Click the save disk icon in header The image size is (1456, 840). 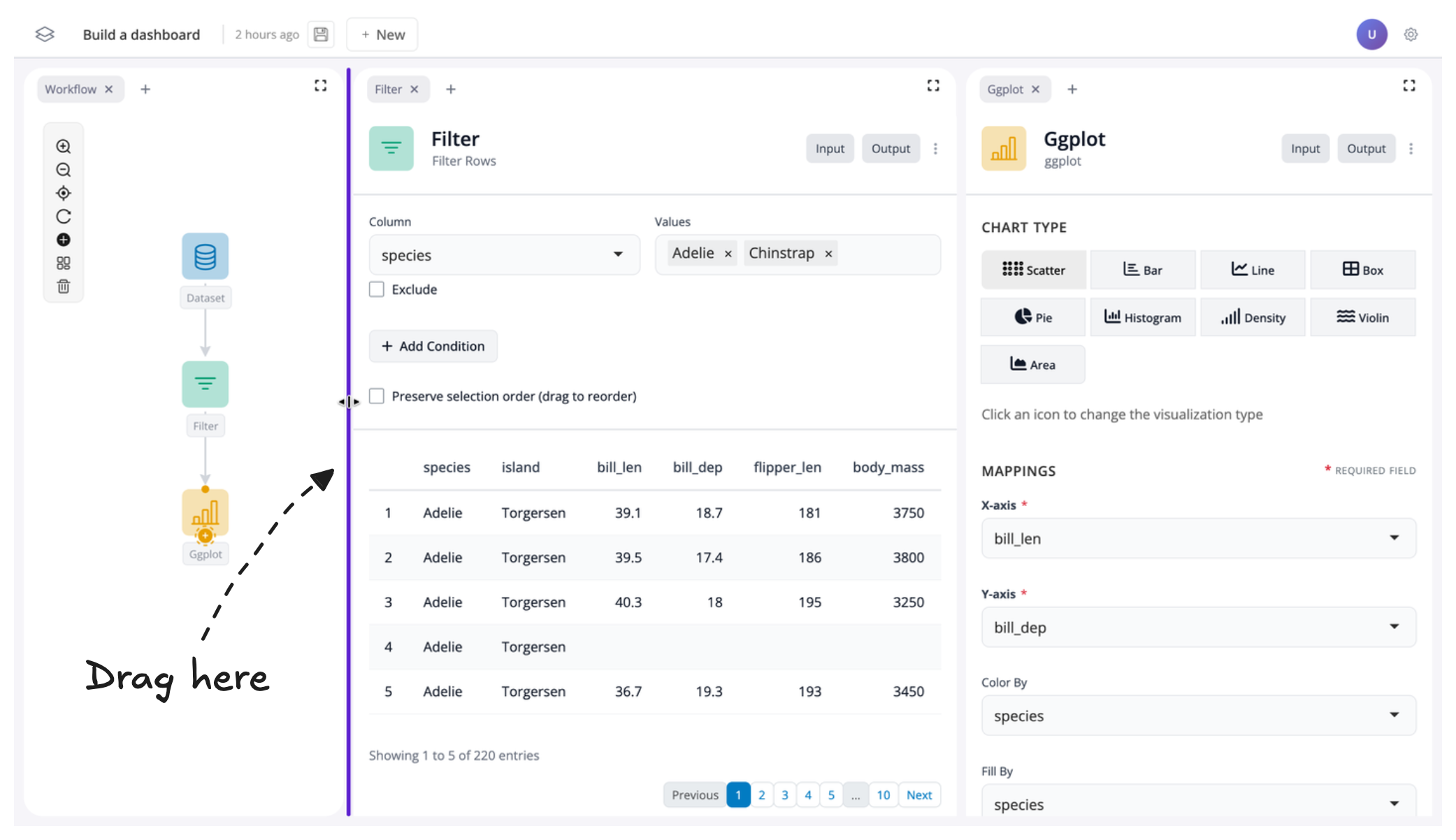click(321, 34)
